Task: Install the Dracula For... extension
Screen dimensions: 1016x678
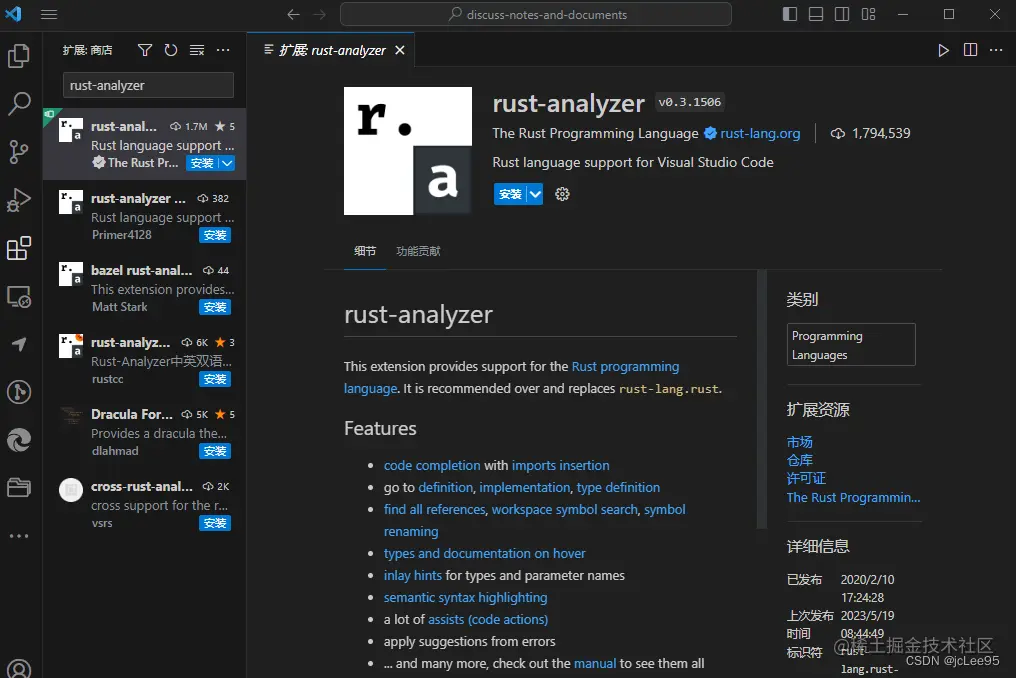Action: click(x=214, y=451)
